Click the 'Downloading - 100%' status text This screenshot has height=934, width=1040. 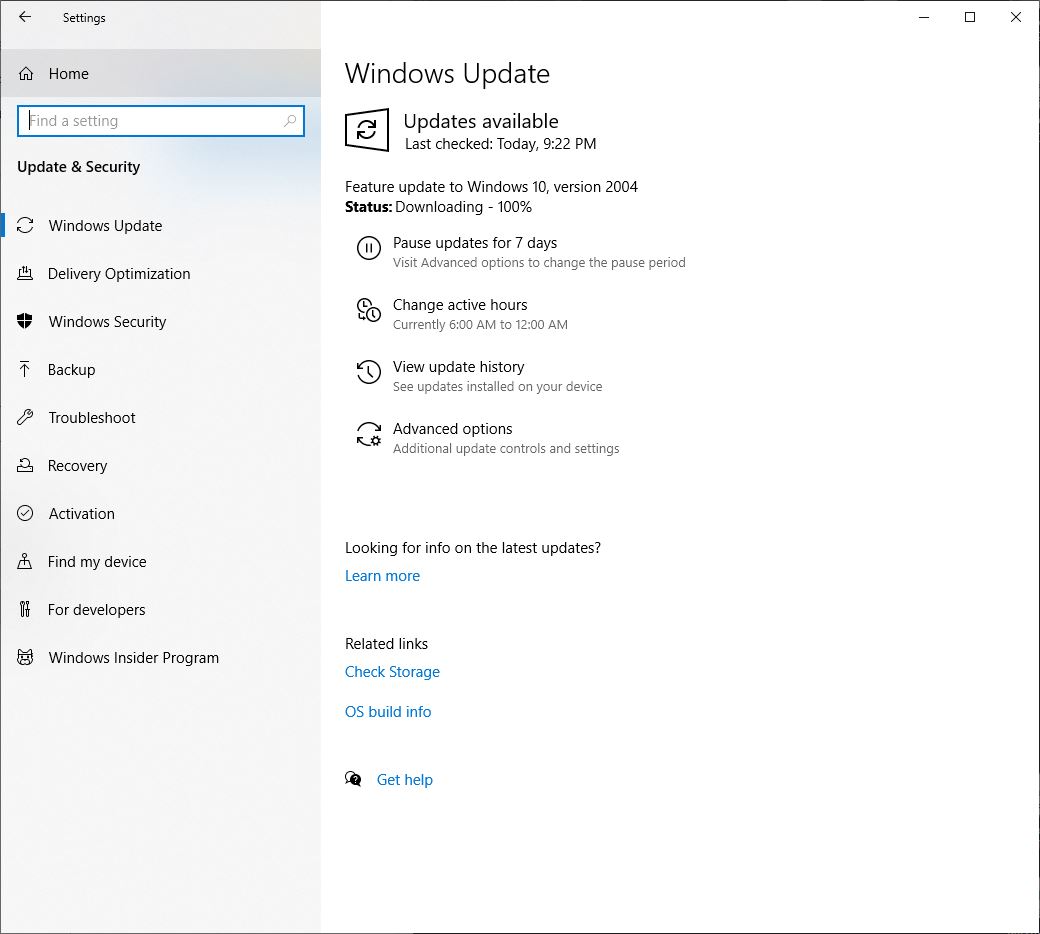coord(463,207)
